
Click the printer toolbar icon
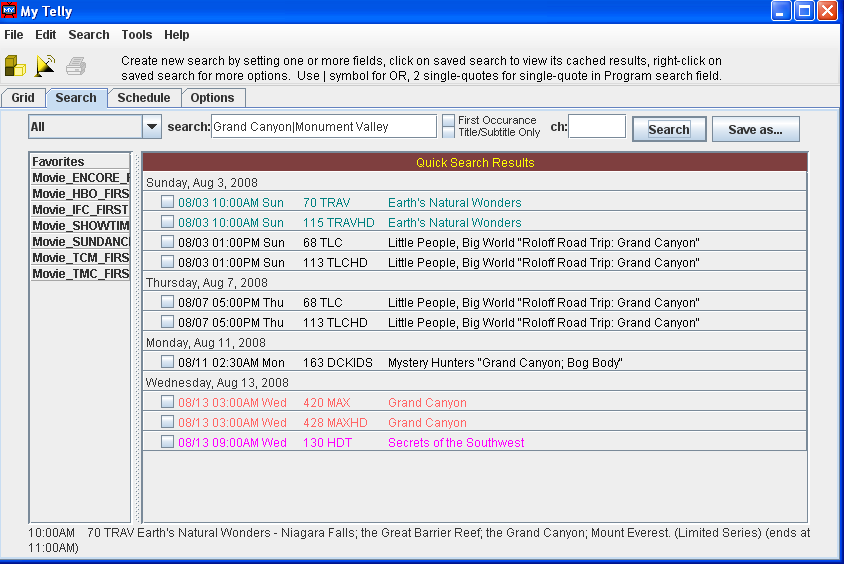coord(76,67)
